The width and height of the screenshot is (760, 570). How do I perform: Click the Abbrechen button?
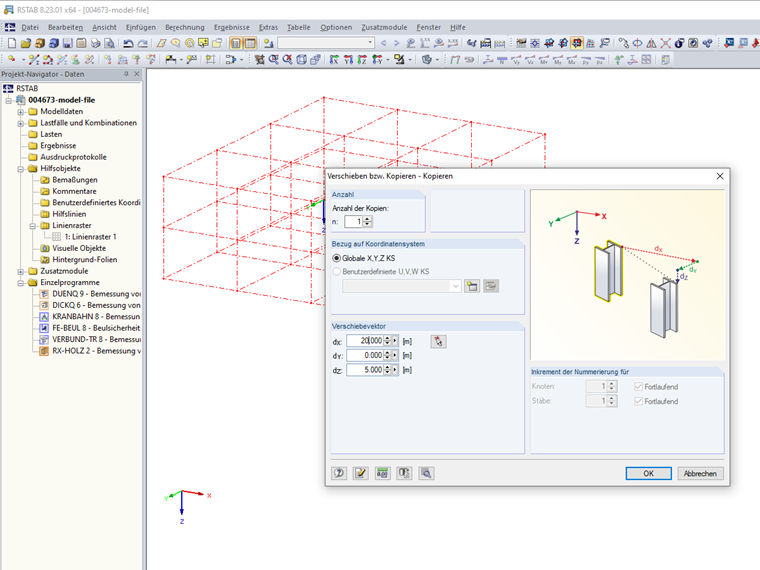[x=700, y=474]
